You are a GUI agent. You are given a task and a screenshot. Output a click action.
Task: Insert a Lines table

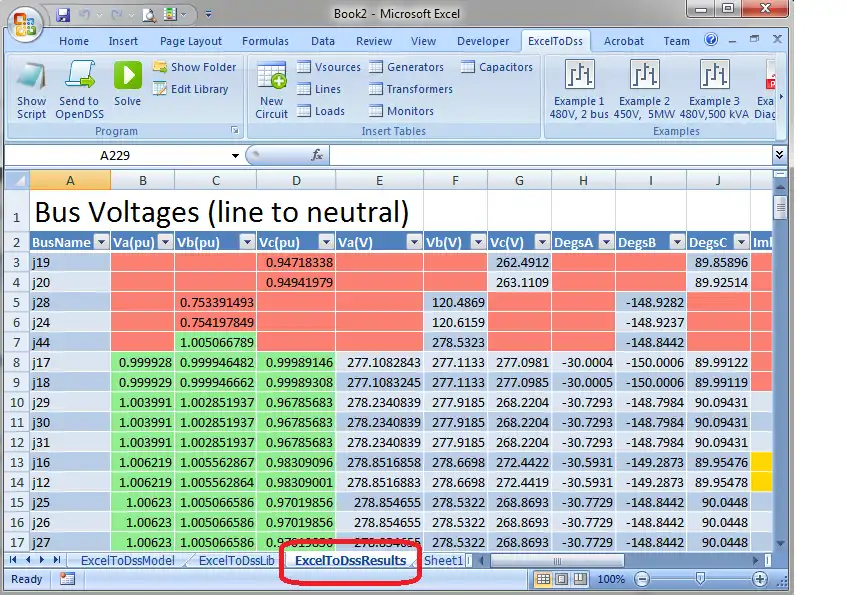pos(319,89)
